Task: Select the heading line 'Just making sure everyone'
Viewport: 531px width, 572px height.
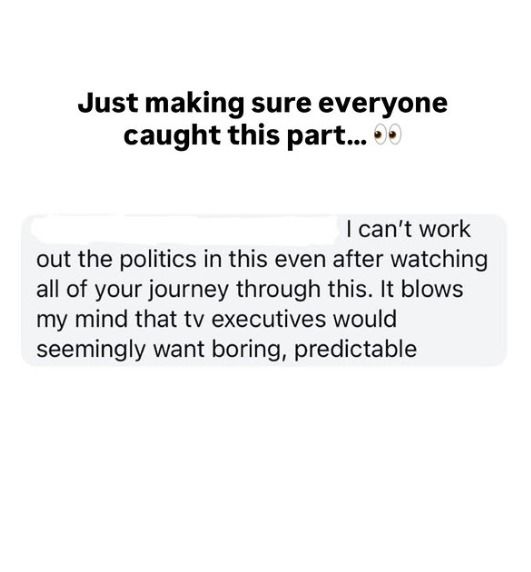Action: pyautogui.click(x=263, y=105)
